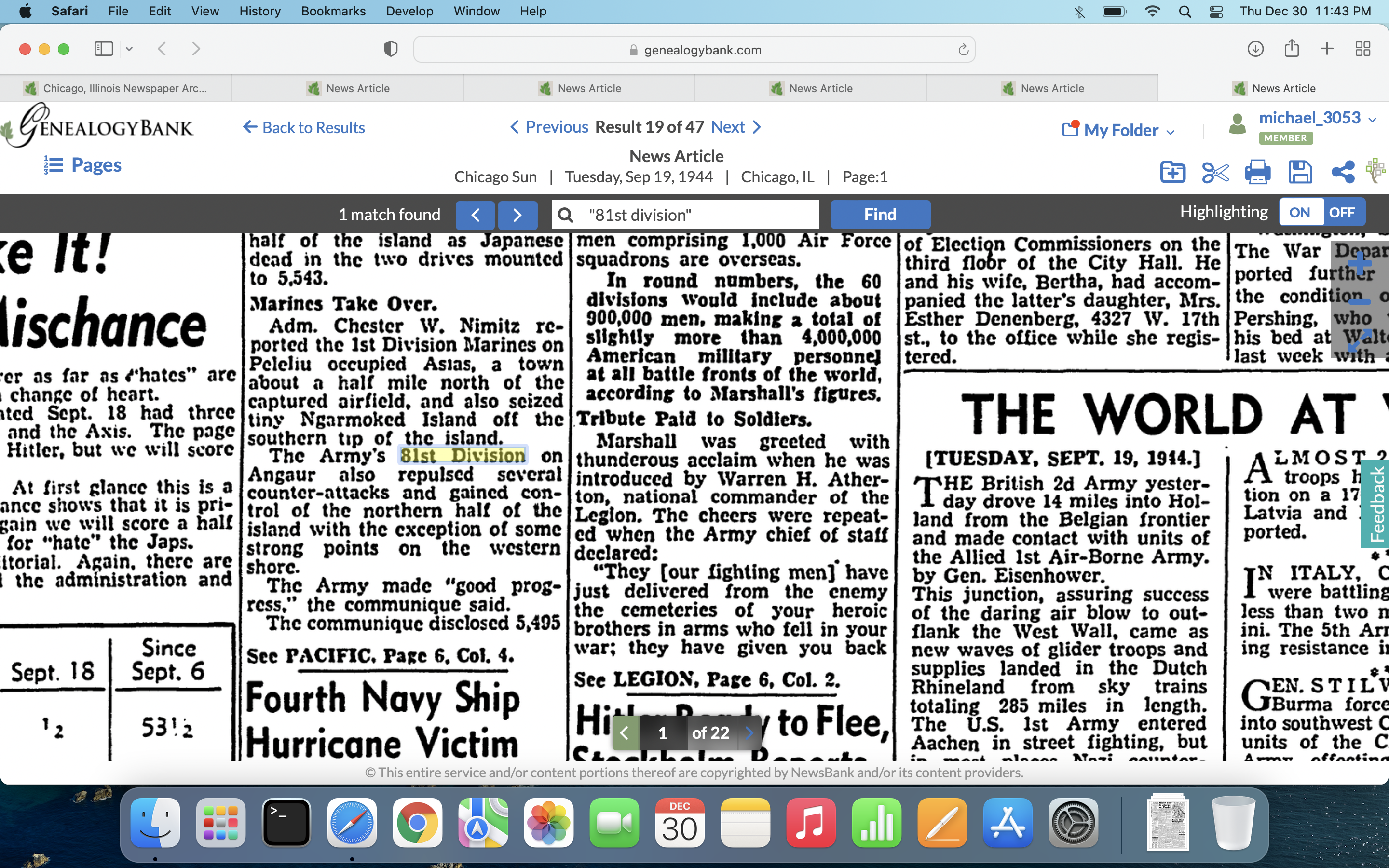The width and height of the screenshot is (1389, 868).
Task: Click the family tree icon
Action: click(x=1376, y=171)
